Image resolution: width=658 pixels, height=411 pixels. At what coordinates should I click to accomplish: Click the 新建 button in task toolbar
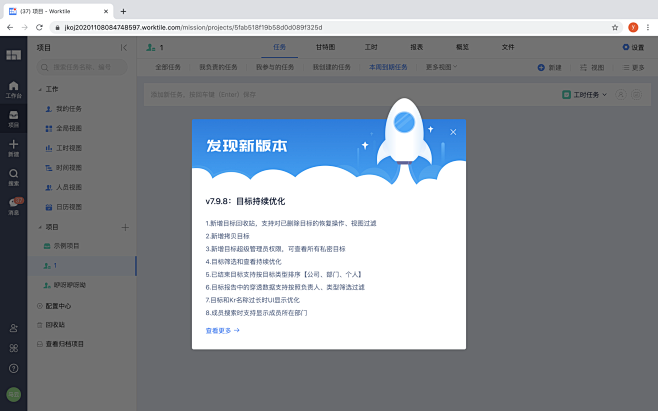tap(549, 67)
